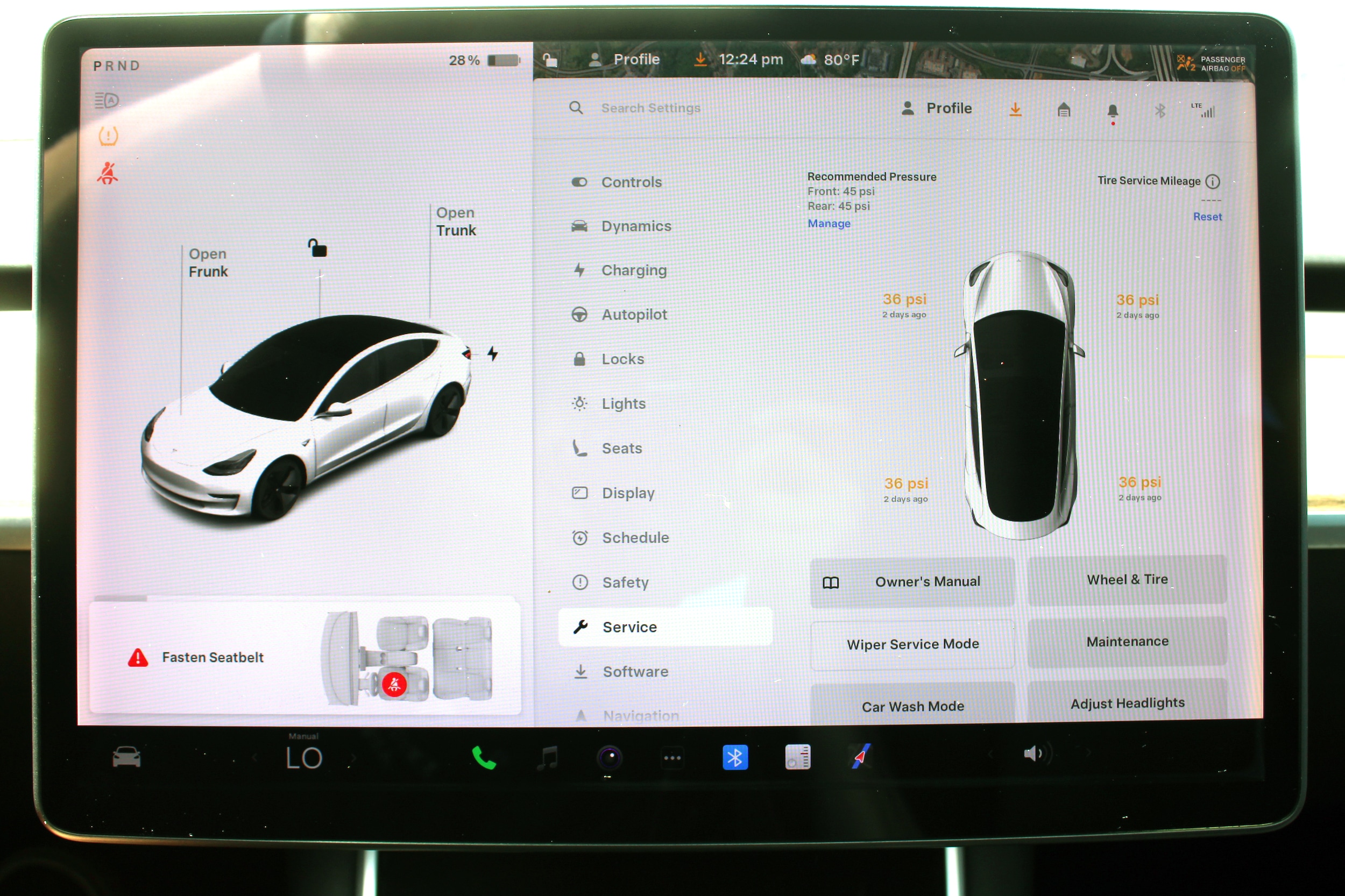
Task: Tap the Wheel & Tire button
Action: [x=1127, y=579]
